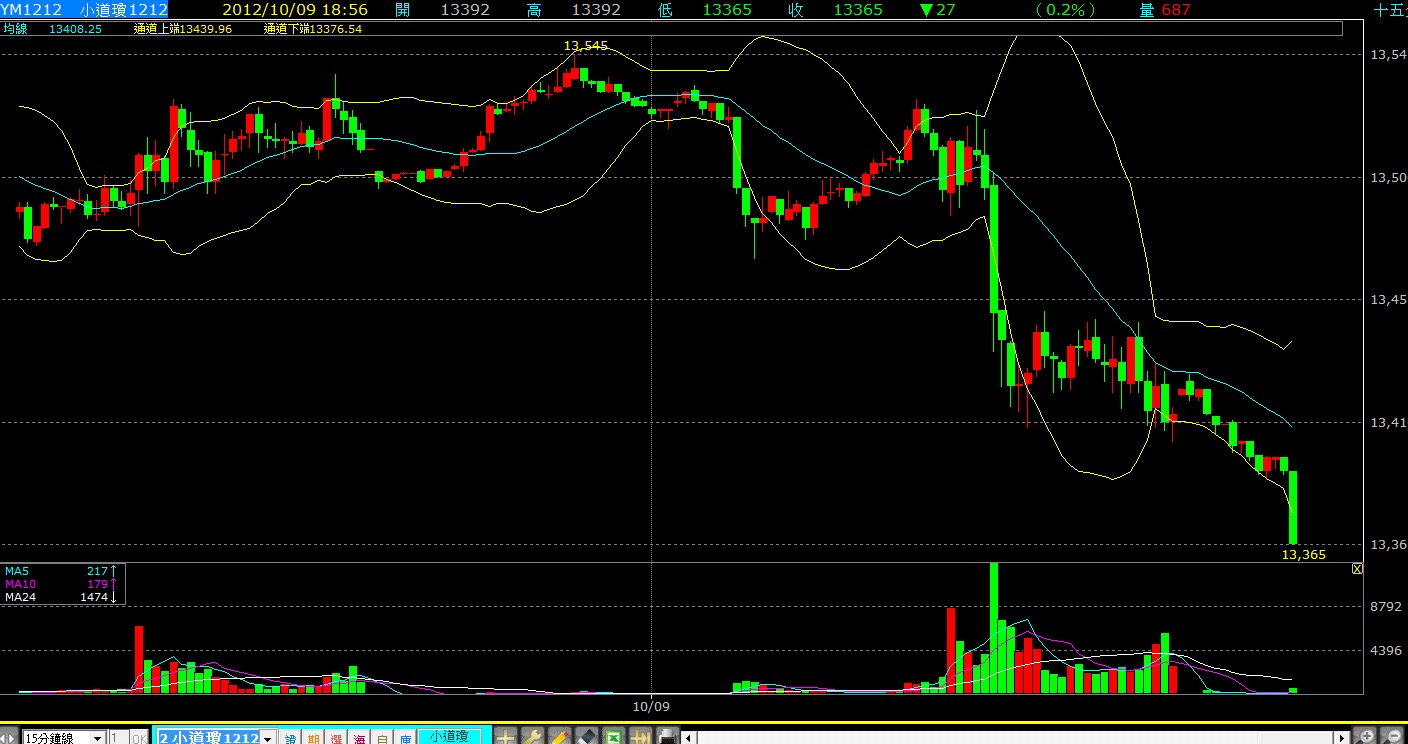Click the 2012/10/09 18:56 timestamp

pos(295,9)
